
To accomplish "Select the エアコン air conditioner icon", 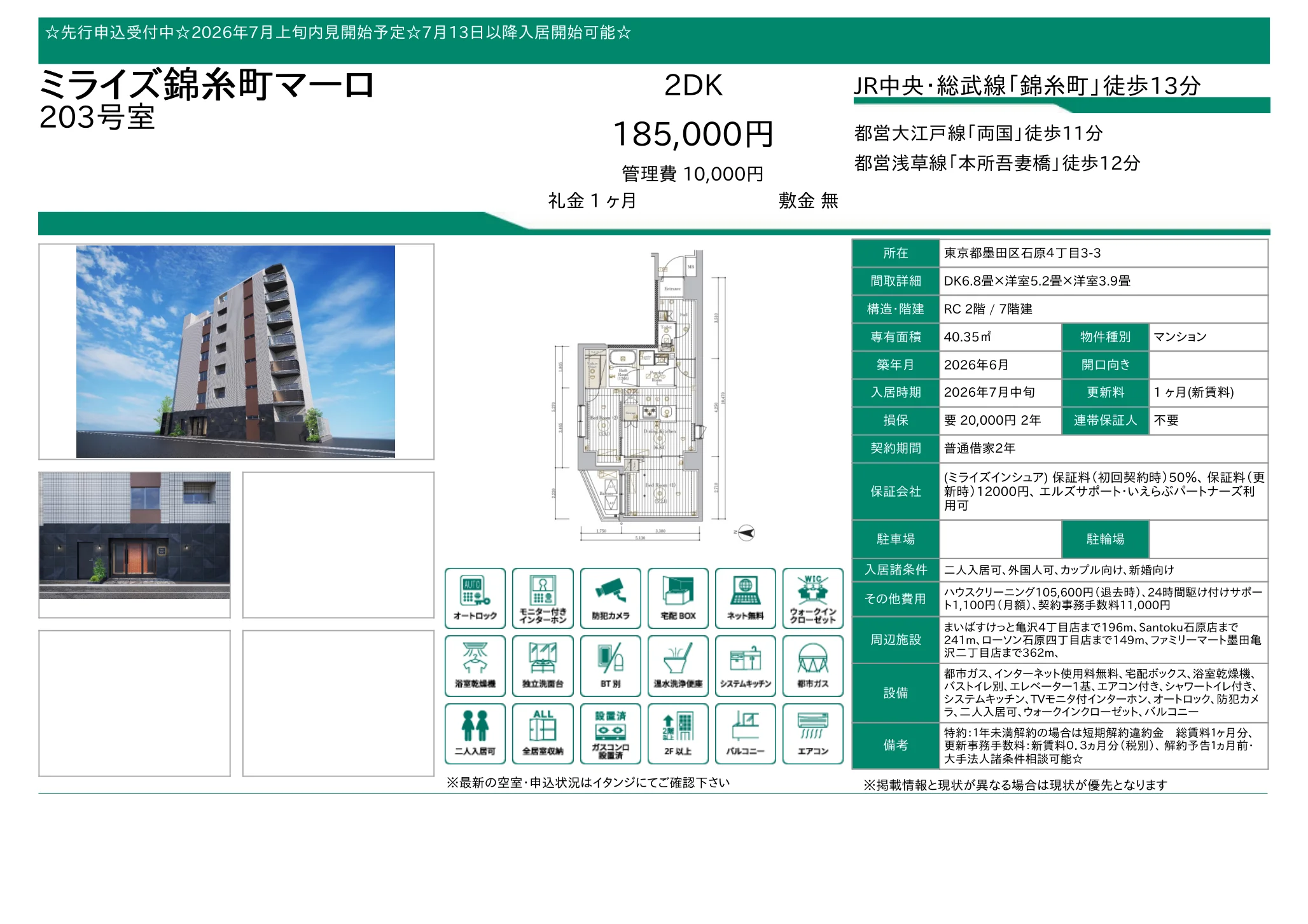I will [x=813, y=734].
